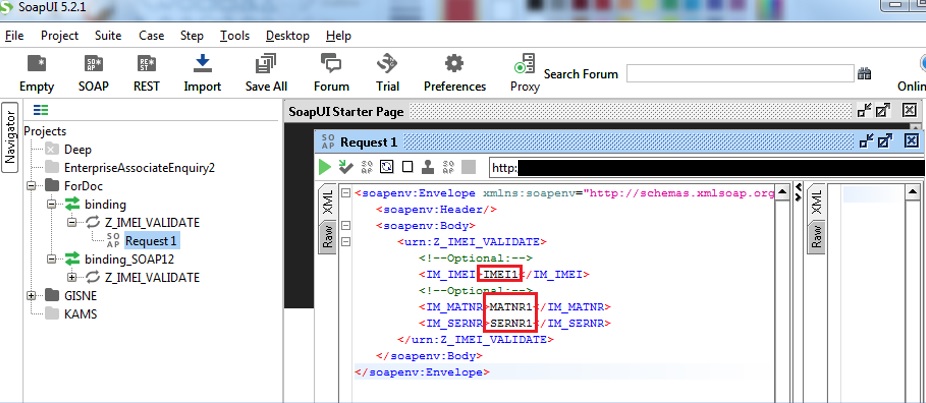Open the Tools menu
926x403 pixels.
(x=234, y=35)
